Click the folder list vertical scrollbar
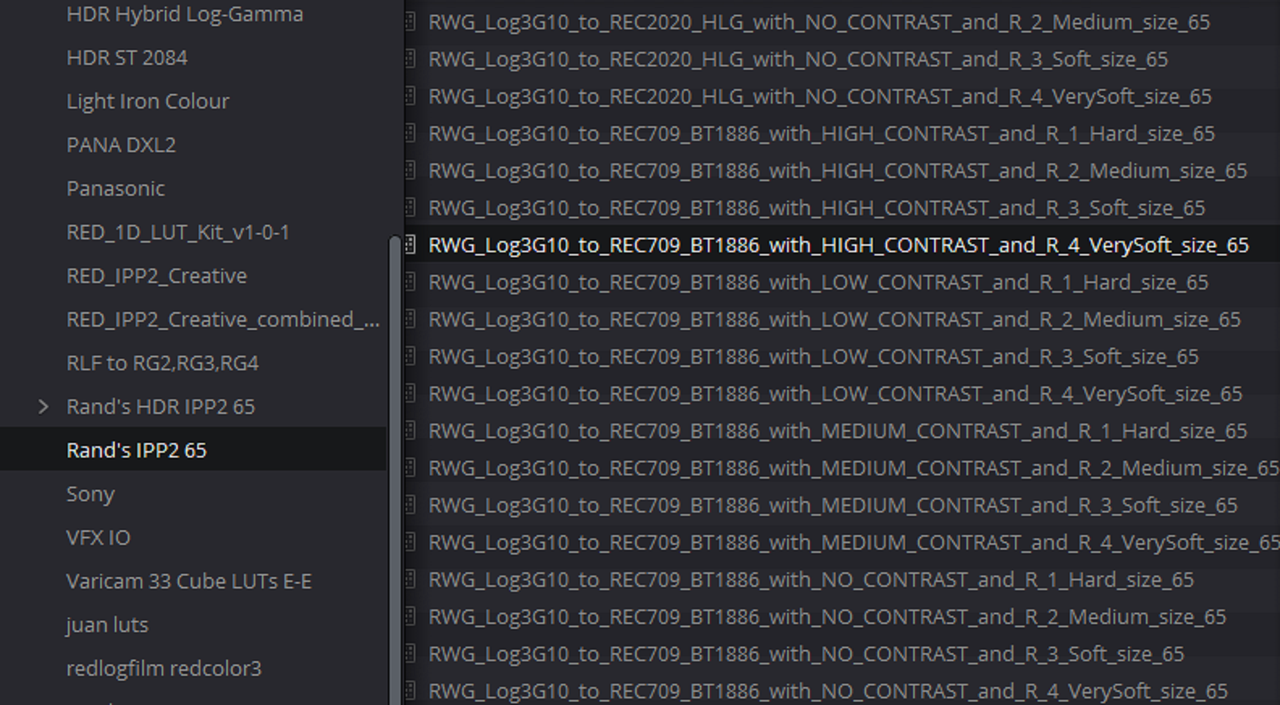The height and width of the screenshot is (705, 1280). click(x=395, y=470)
